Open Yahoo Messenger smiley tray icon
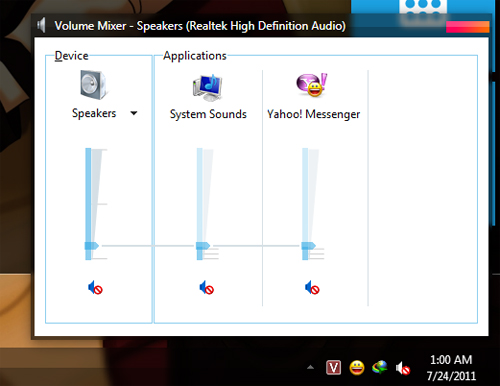500x386 pixels. click(x=357, y=368)
